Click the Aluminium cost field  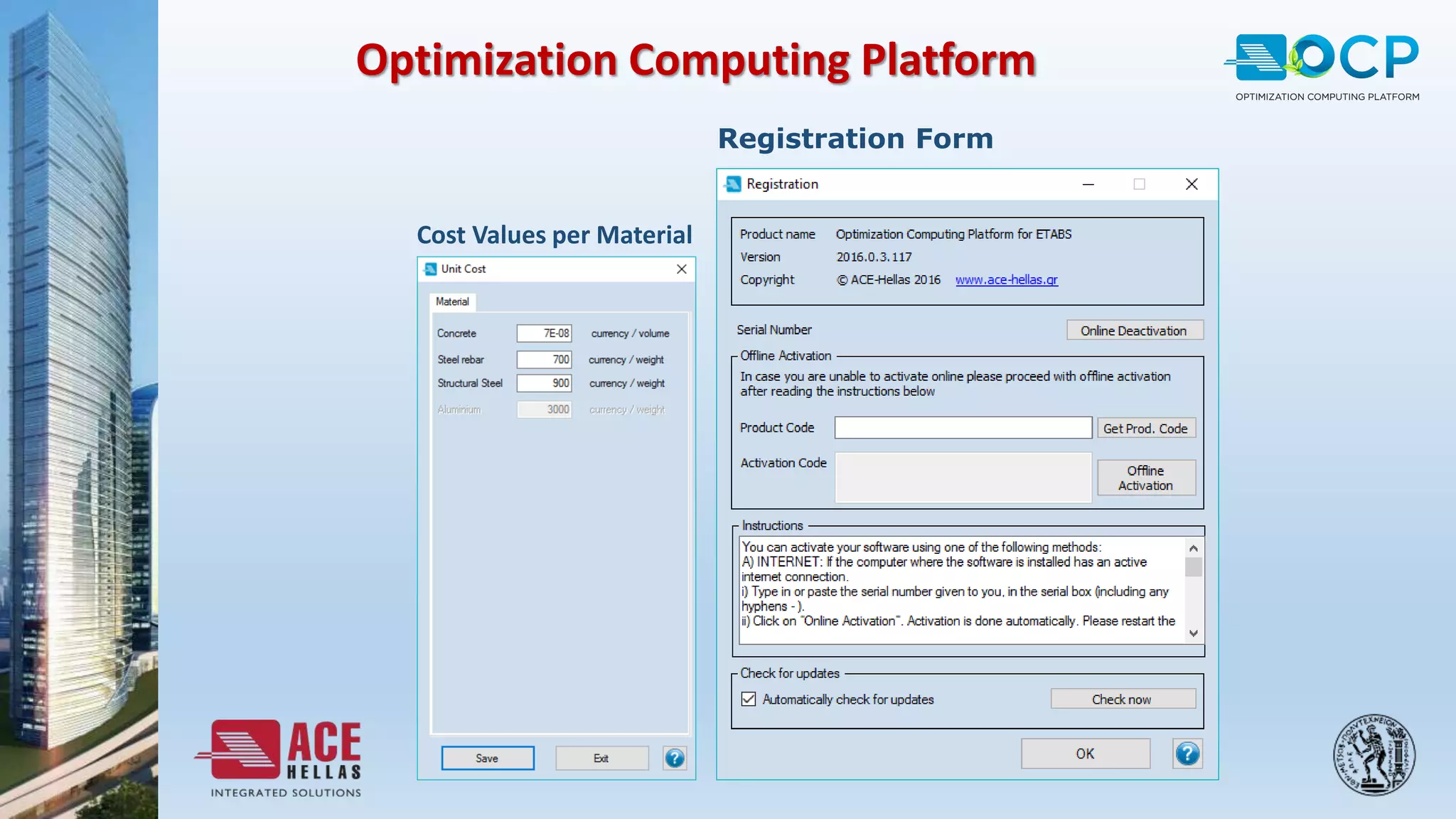click(544, 409)
